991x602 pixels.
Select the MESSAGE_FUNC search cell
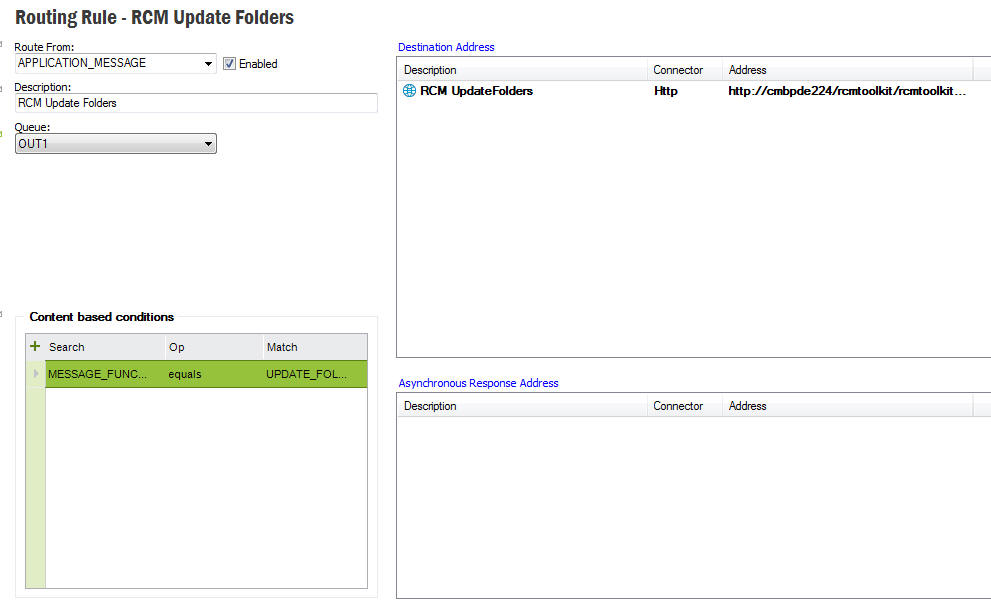pyautogui.click(x=98, y=374)
